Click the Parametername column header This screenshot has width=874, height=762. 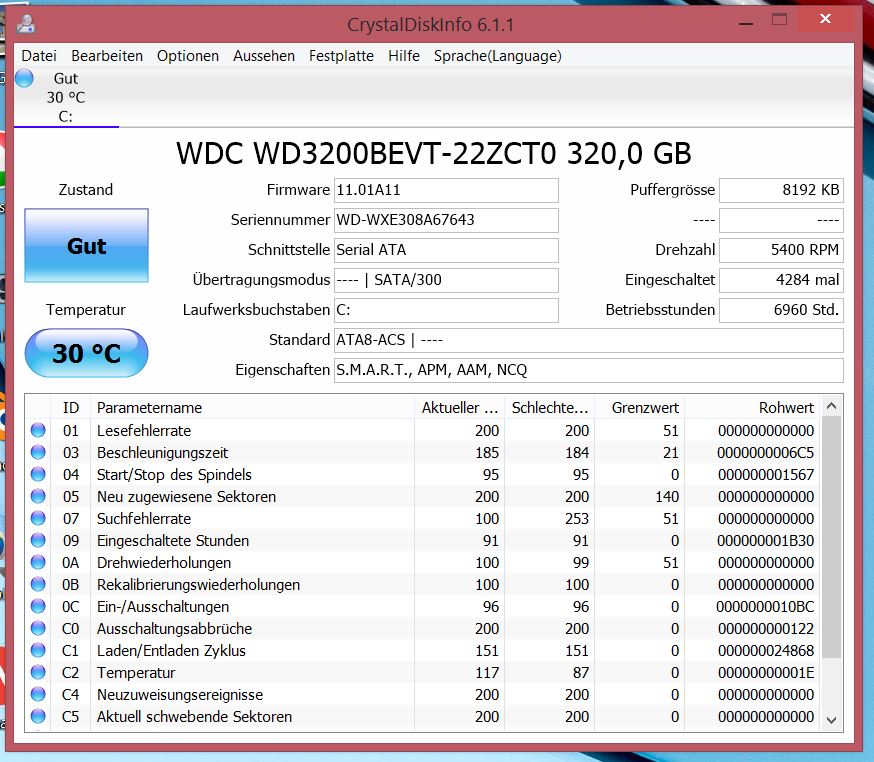pos(253,407)
